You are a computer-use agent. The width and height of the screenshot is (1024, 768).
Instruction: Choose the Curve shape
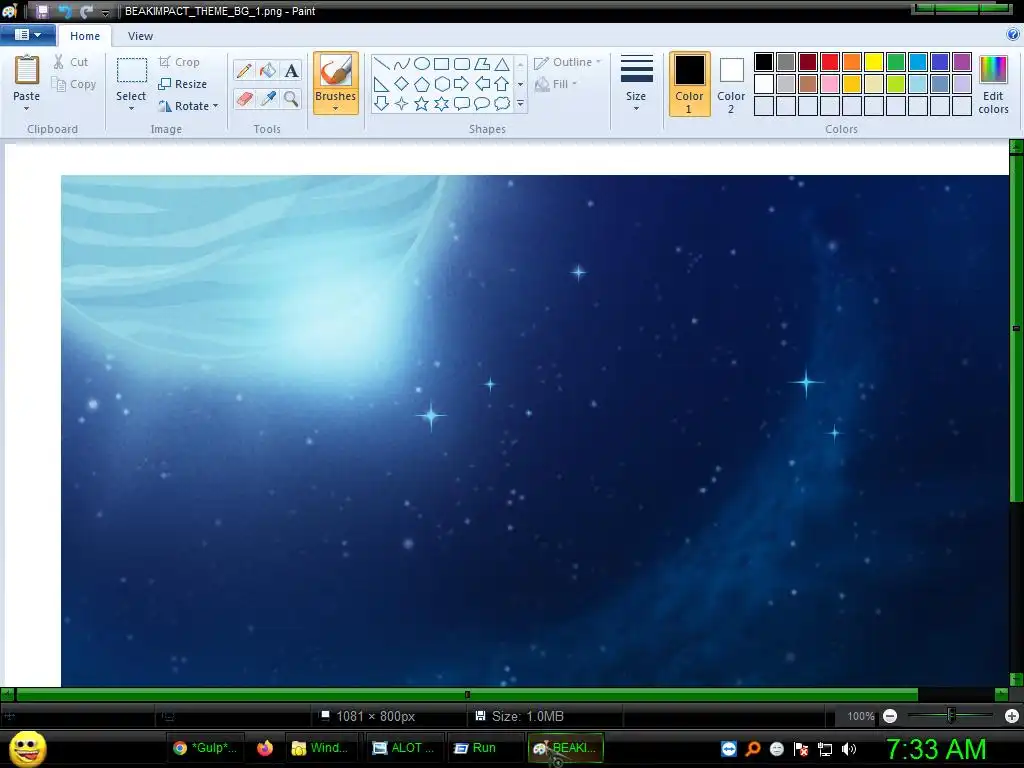pos(402,63)
